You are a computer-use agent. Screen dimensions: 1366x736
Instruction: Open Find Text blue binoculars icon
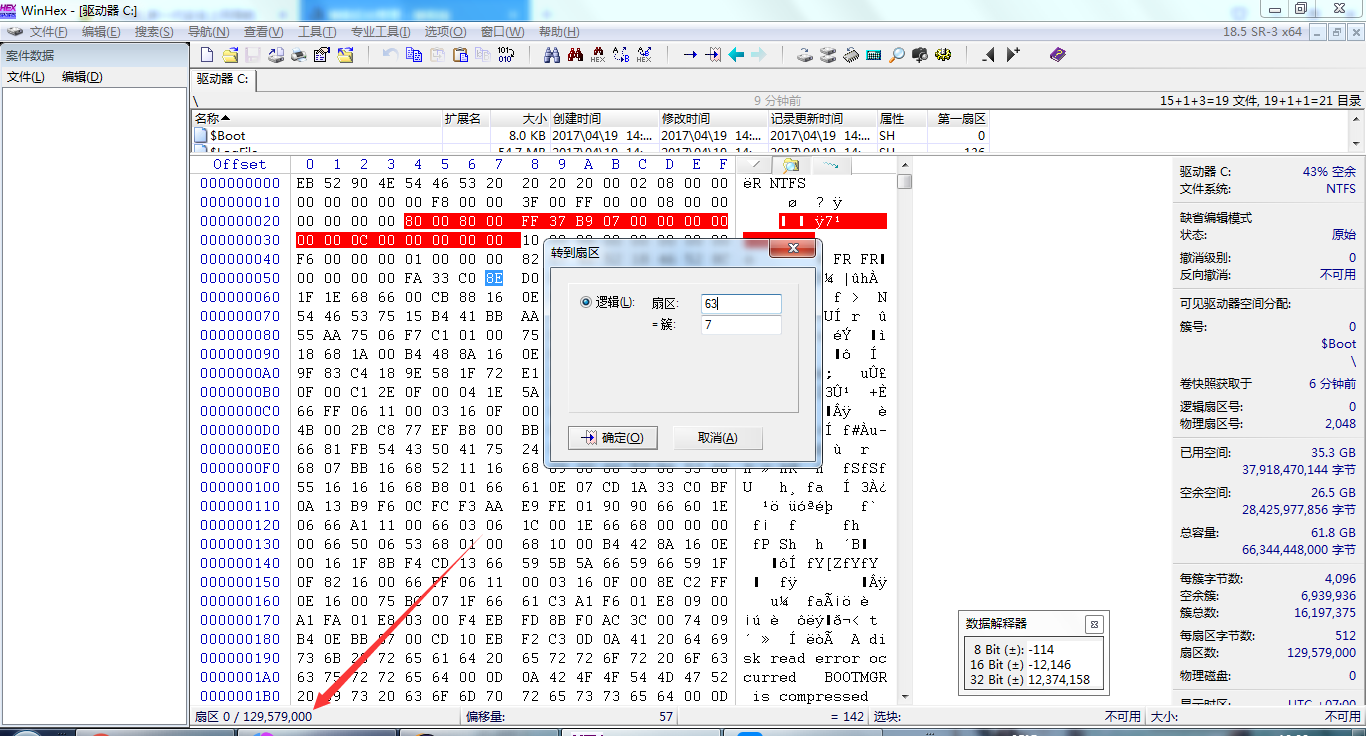tap(552, 55)
